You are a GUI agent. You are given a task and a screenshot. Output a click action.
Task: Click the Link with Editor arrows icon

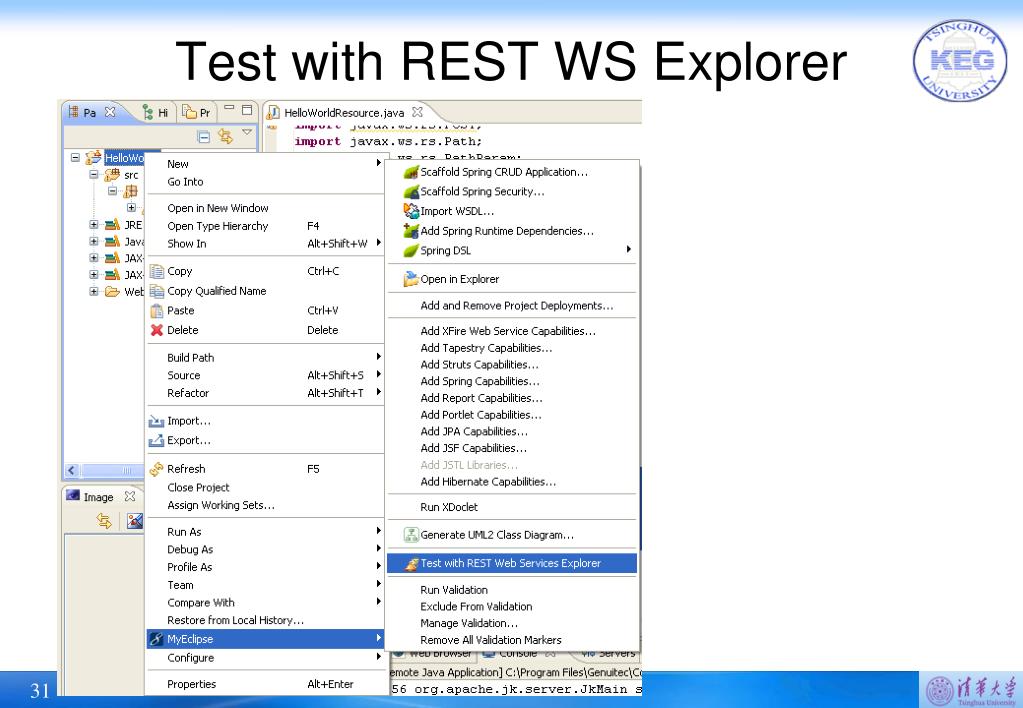225,136
